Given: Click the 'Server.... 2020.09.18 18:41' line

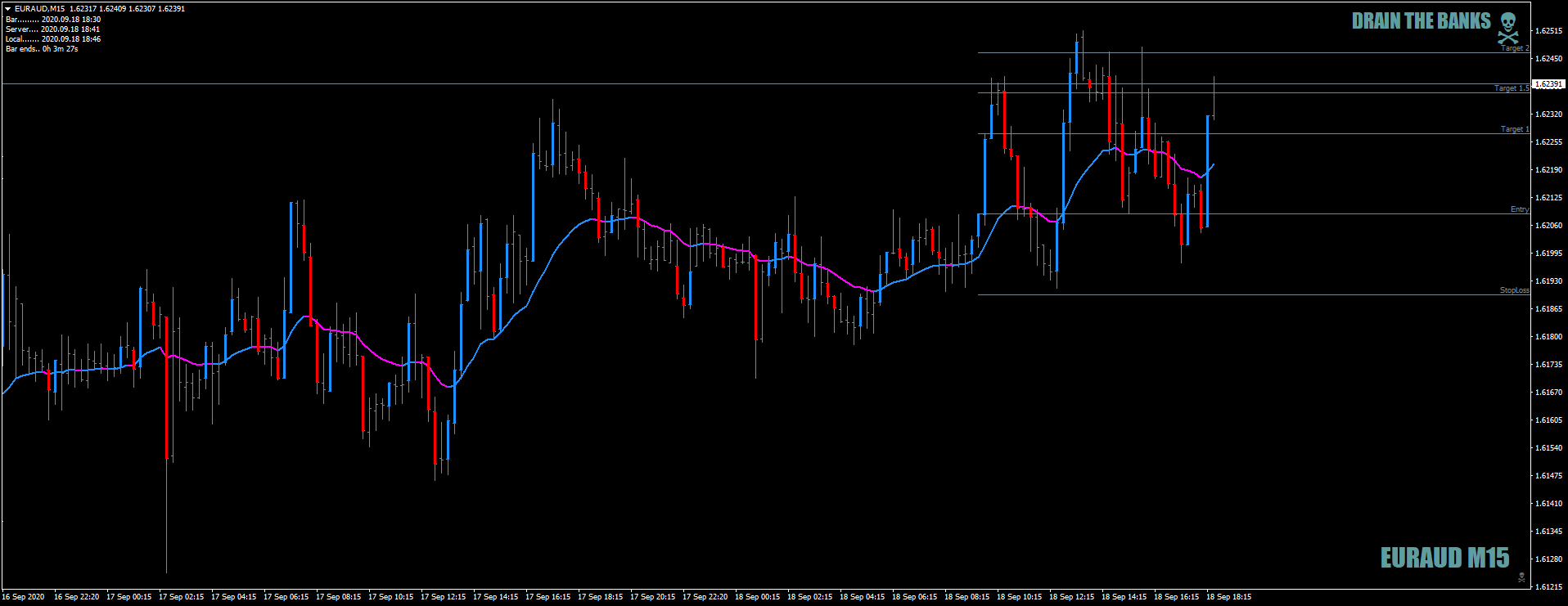Looking at the screenshot, I should tap(52, 29).
